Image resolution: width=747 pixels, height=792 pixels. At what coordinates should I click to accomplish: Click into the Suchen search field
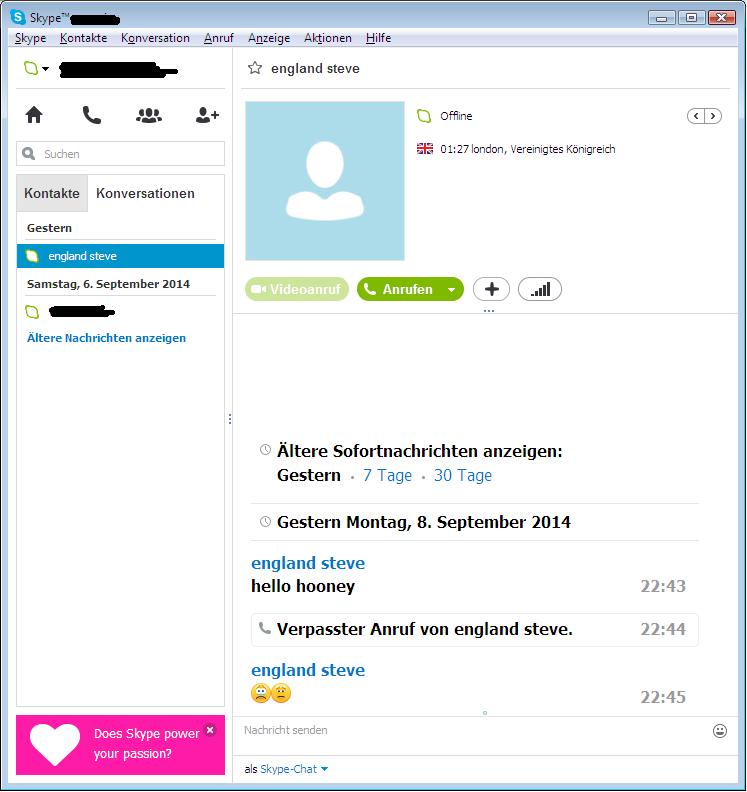point(120,154)
